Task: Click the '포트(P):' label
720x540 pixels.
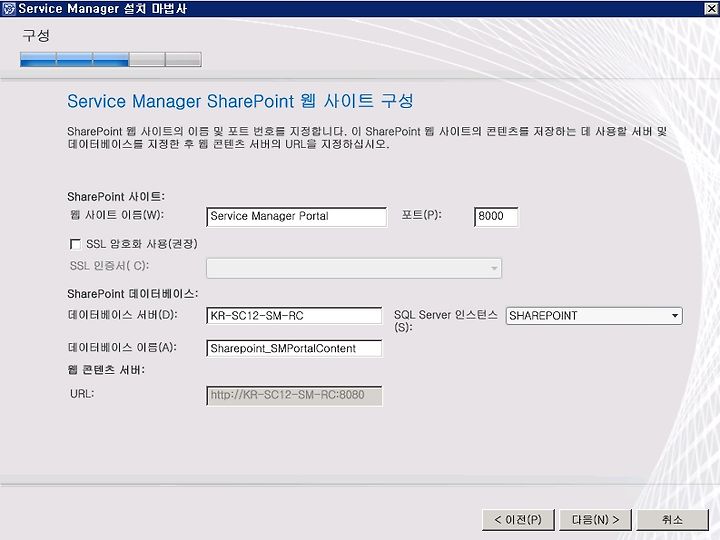Action: click(422, 215)
